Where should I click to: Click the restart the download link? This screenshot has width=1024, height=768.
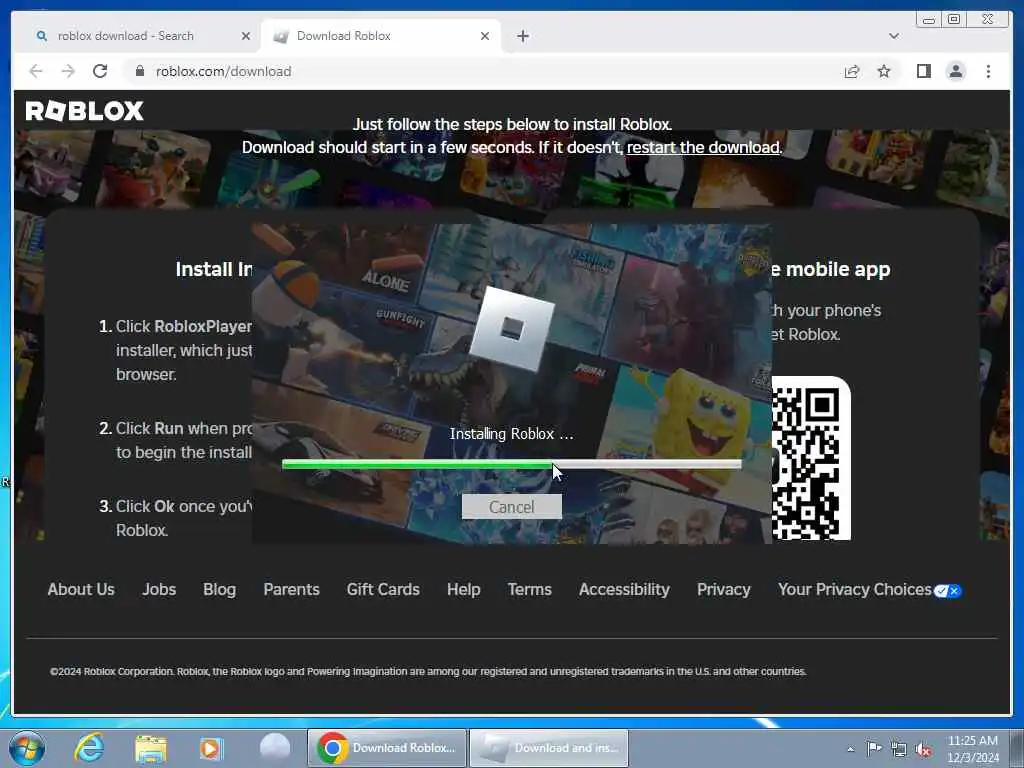[703, 148]
